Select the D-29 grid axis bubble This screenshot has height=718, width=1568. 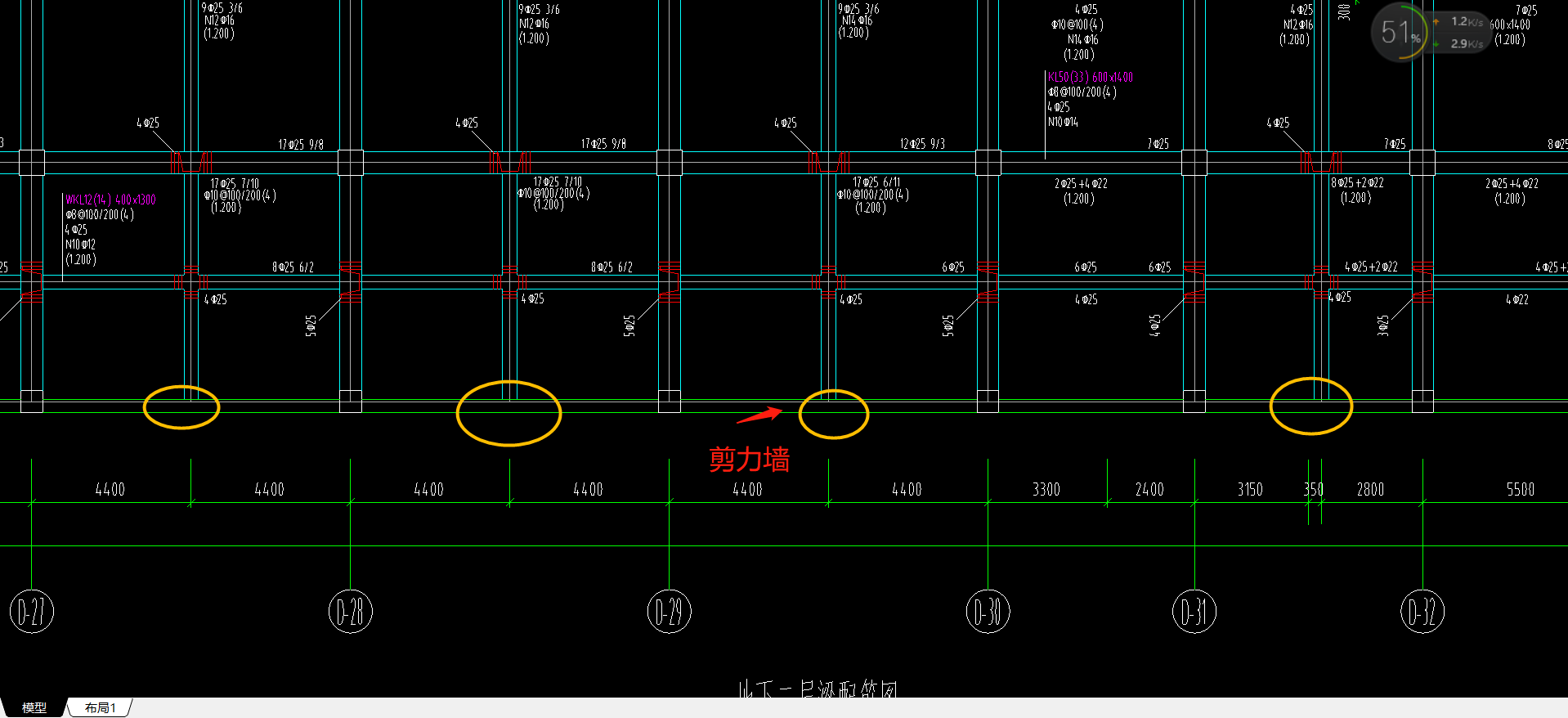pos(669,611)
